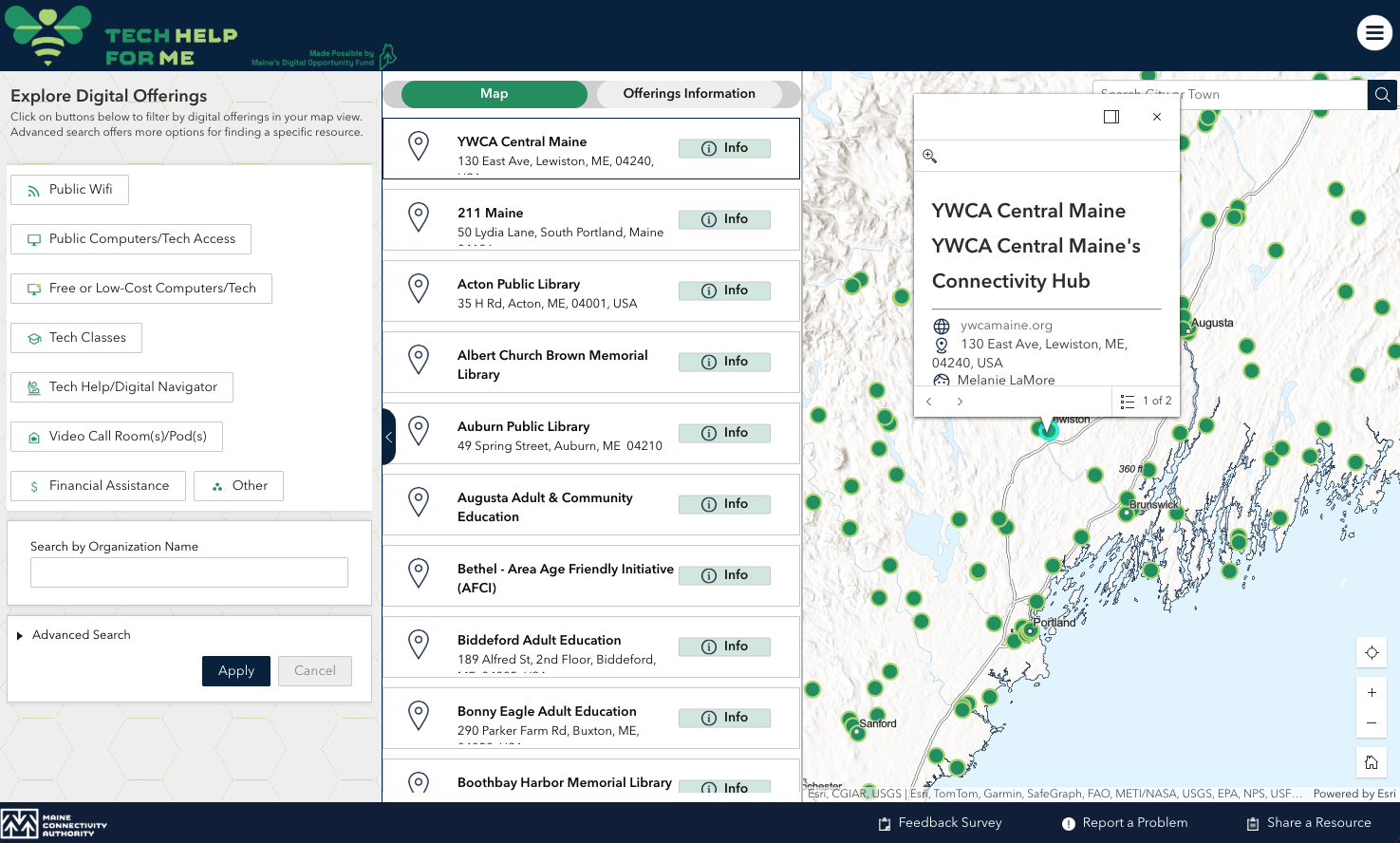Open Info for Acton Public Library
1400x843 pixels.
724,290
